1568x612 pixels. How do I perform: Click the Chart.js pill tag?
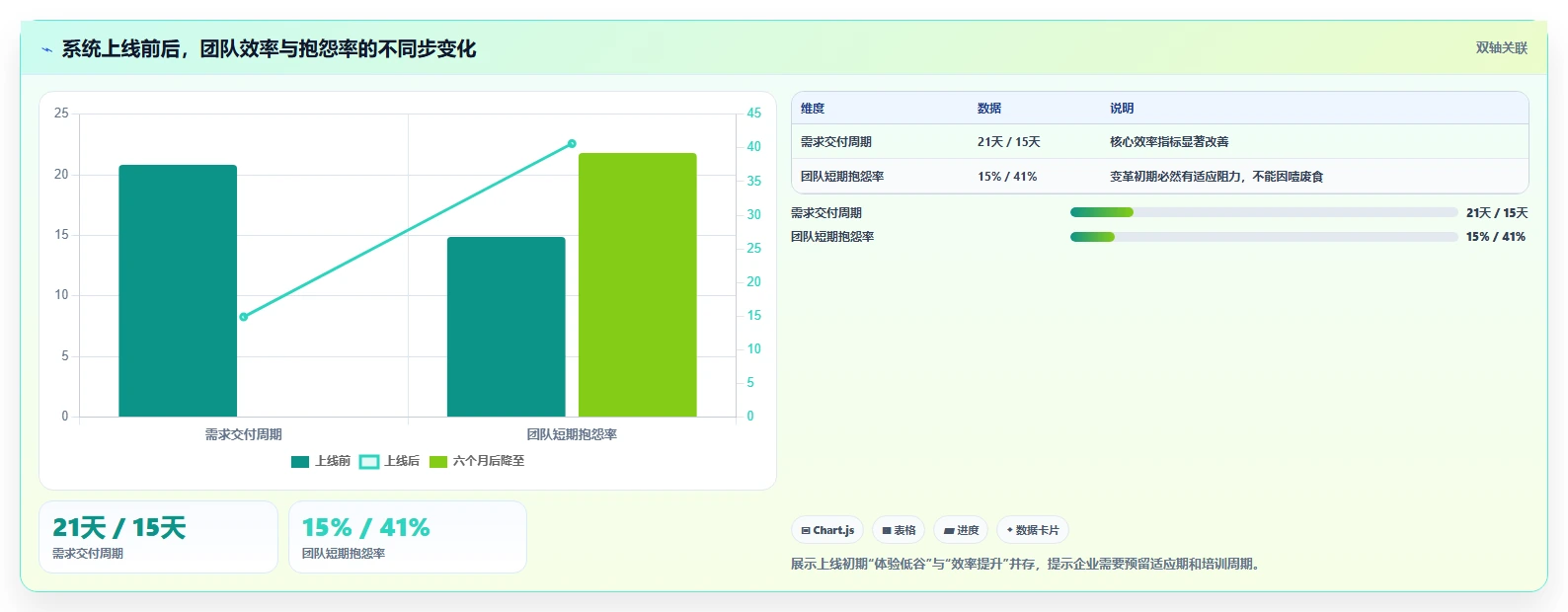point(827,530)
